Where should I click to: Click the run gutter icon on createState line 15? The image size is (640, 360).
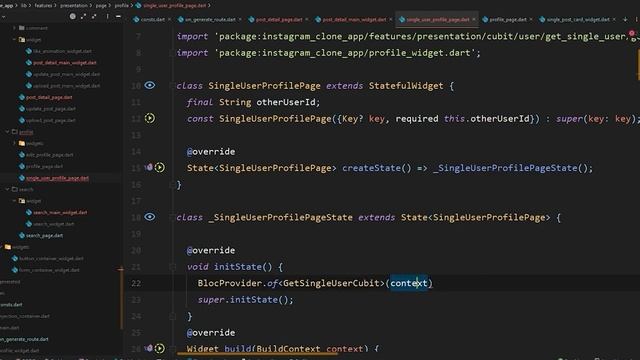point(160,167)
